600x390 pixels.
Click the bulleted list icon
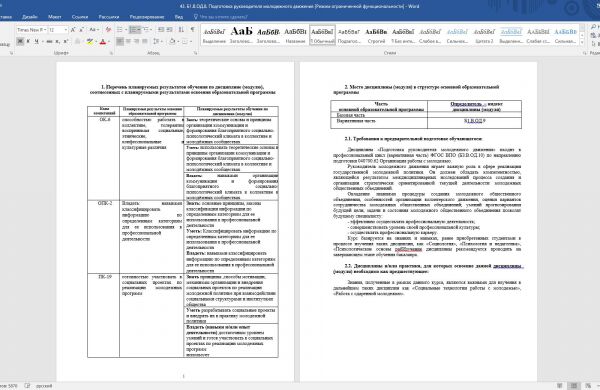pos(119,29)
